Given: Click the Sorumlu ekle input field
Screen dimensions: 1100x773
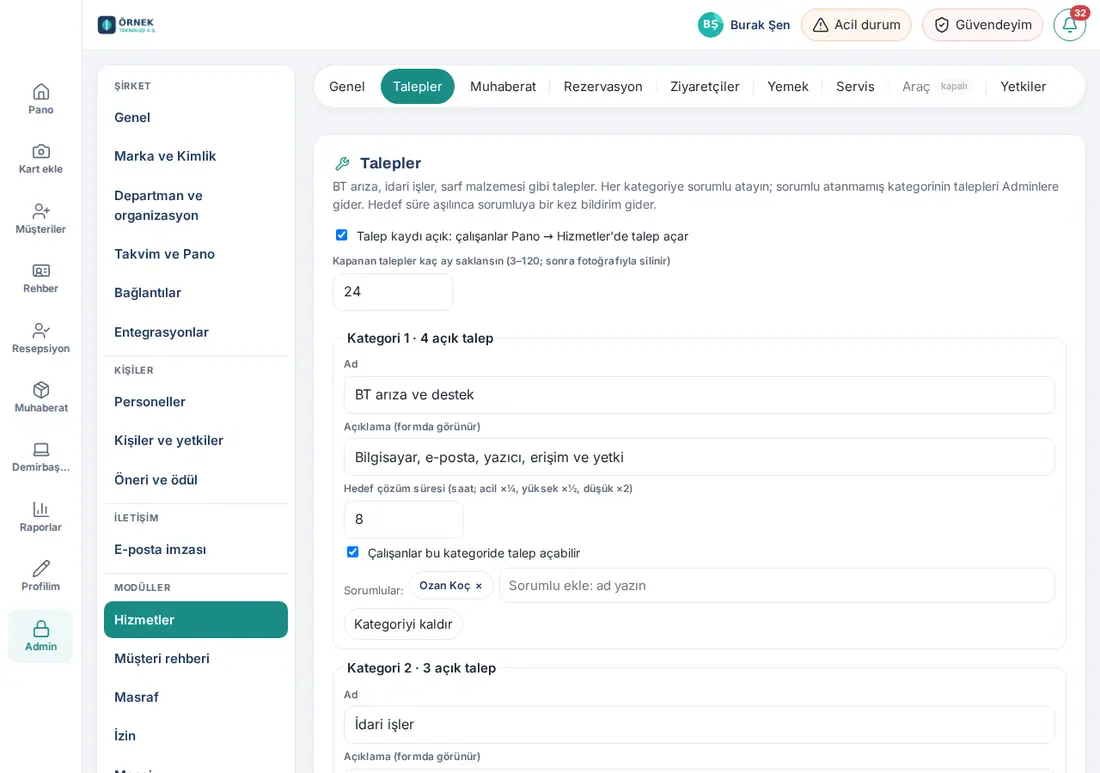Looking at the screenshot, I should coord(777,586).
